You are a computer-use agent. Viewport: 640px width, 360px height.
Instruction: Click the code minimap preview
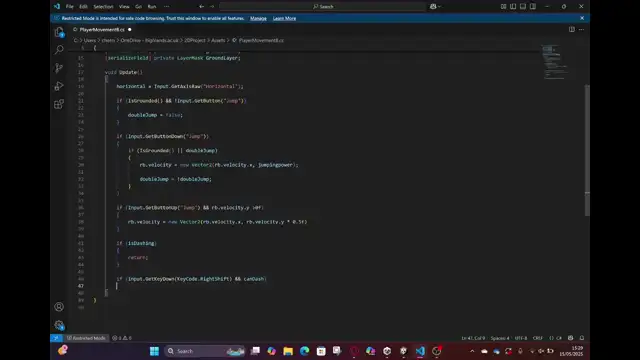555,62
